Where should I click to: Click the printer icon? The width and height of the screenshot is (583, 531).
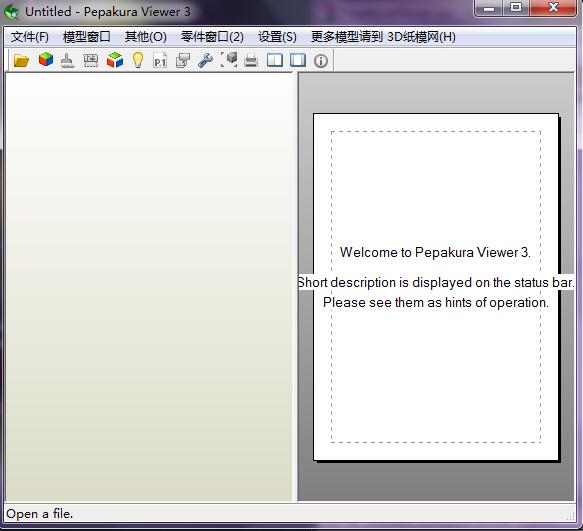pos(251,60)
